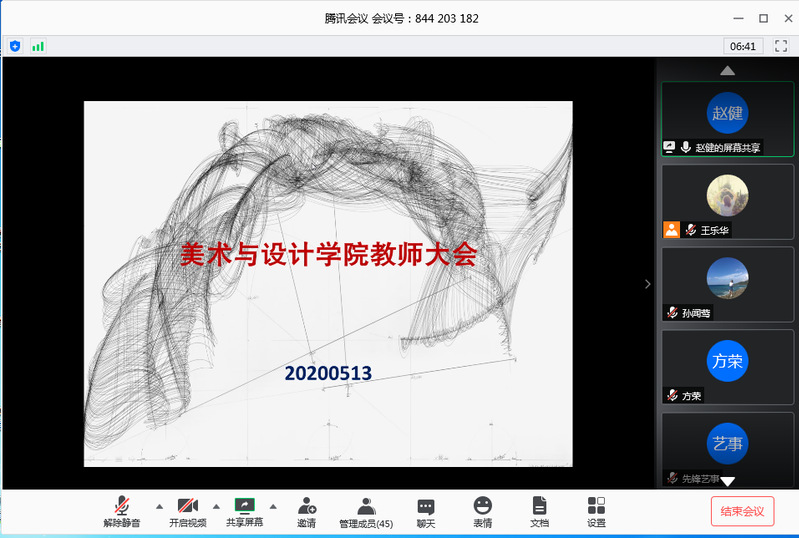
Task: Enter fullscreen mode via top-right icon
Action: point(781,46)
